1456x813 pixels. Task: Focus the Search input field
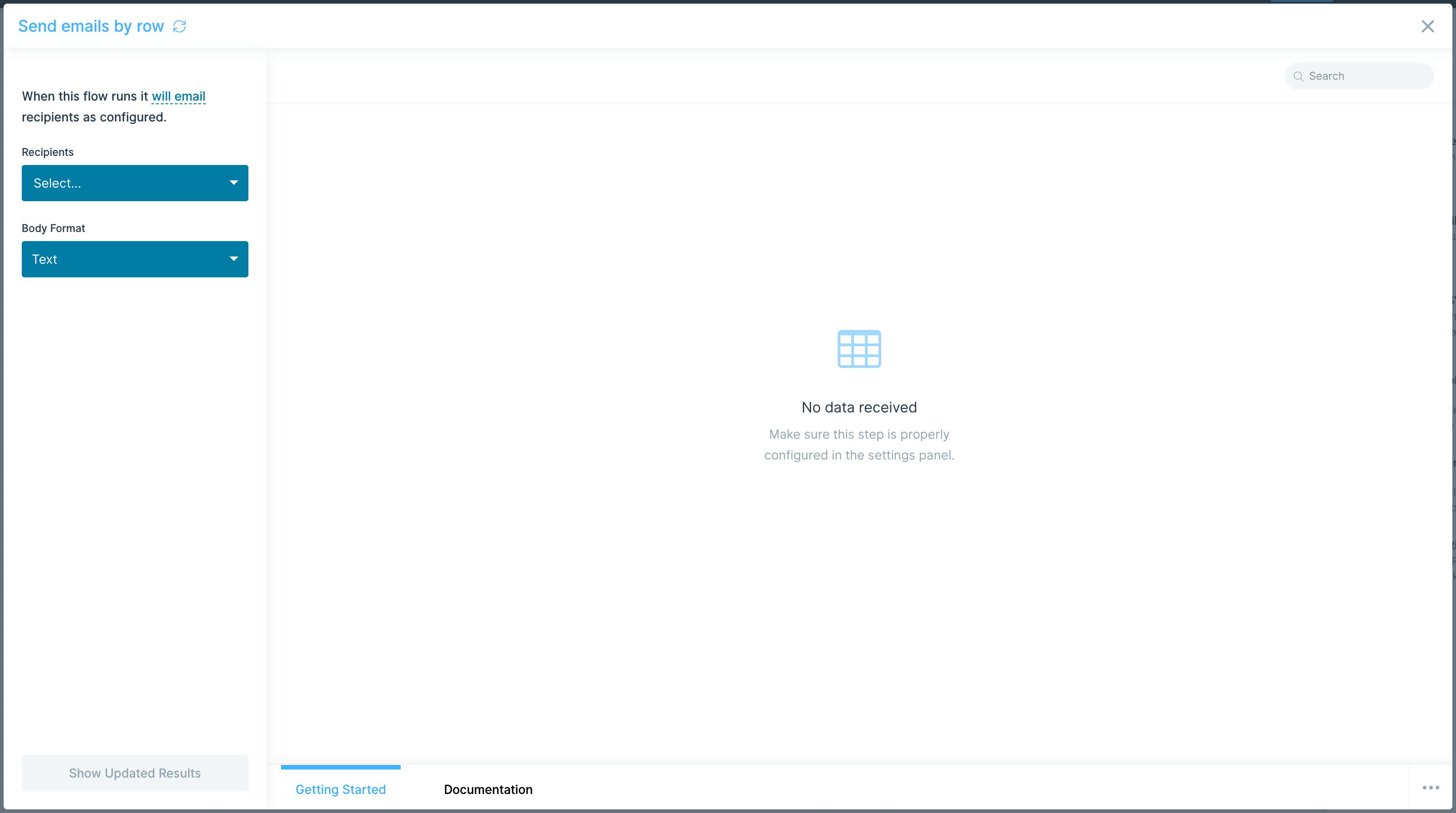click(1359, 76)
